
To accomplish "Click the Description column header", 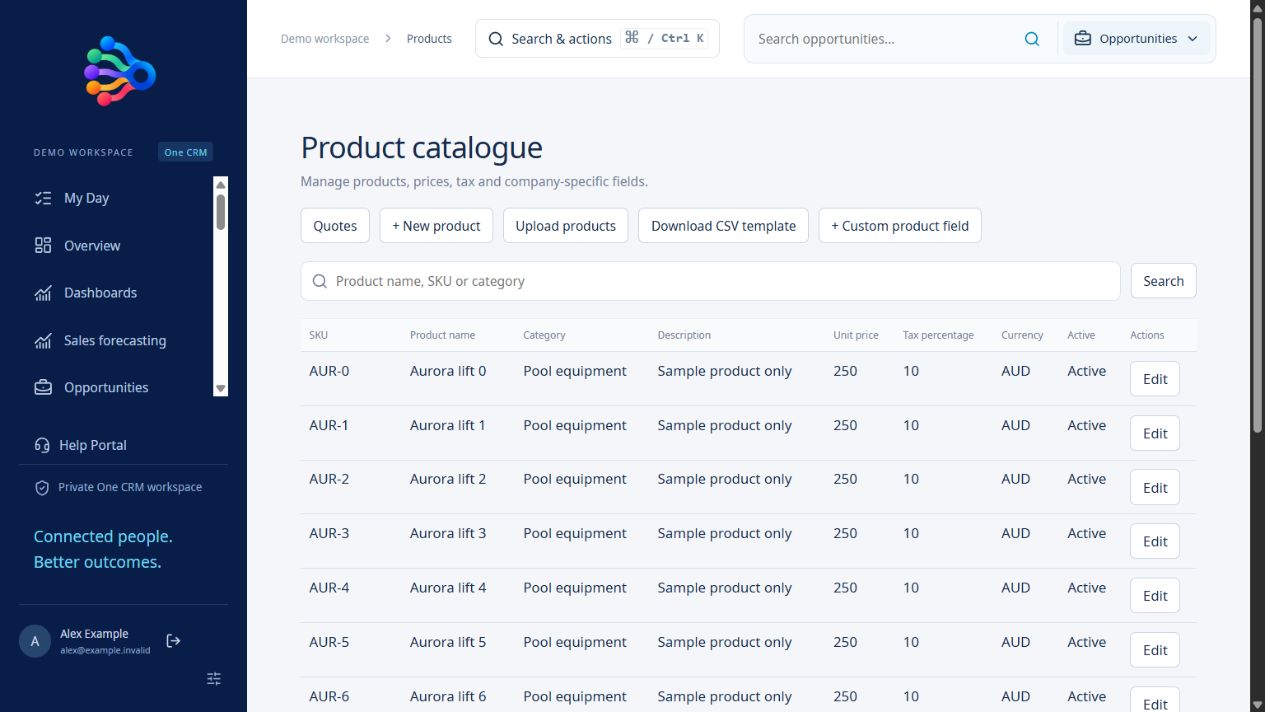I will (x=684, y=335).
